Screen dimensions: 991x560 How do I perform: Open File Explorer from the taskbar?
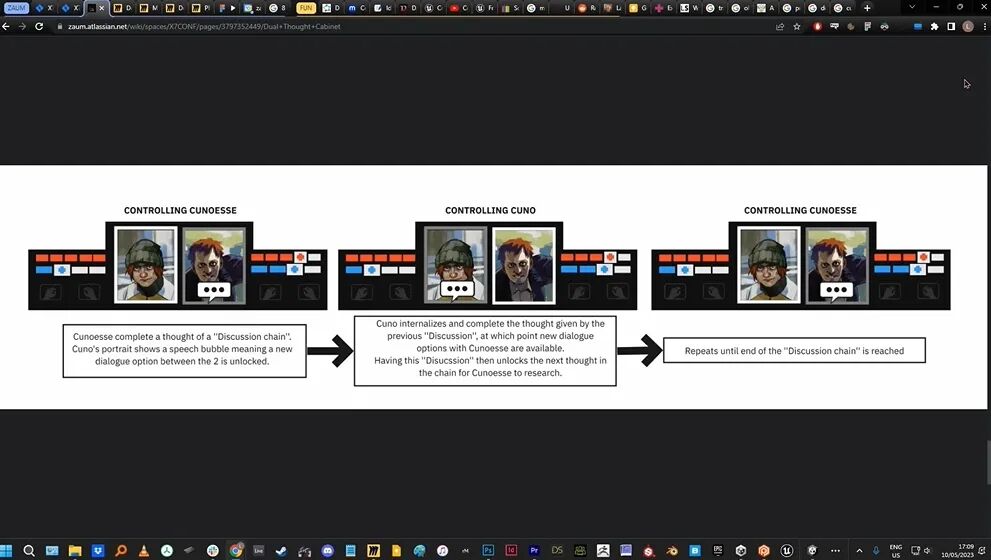(75, 551)
